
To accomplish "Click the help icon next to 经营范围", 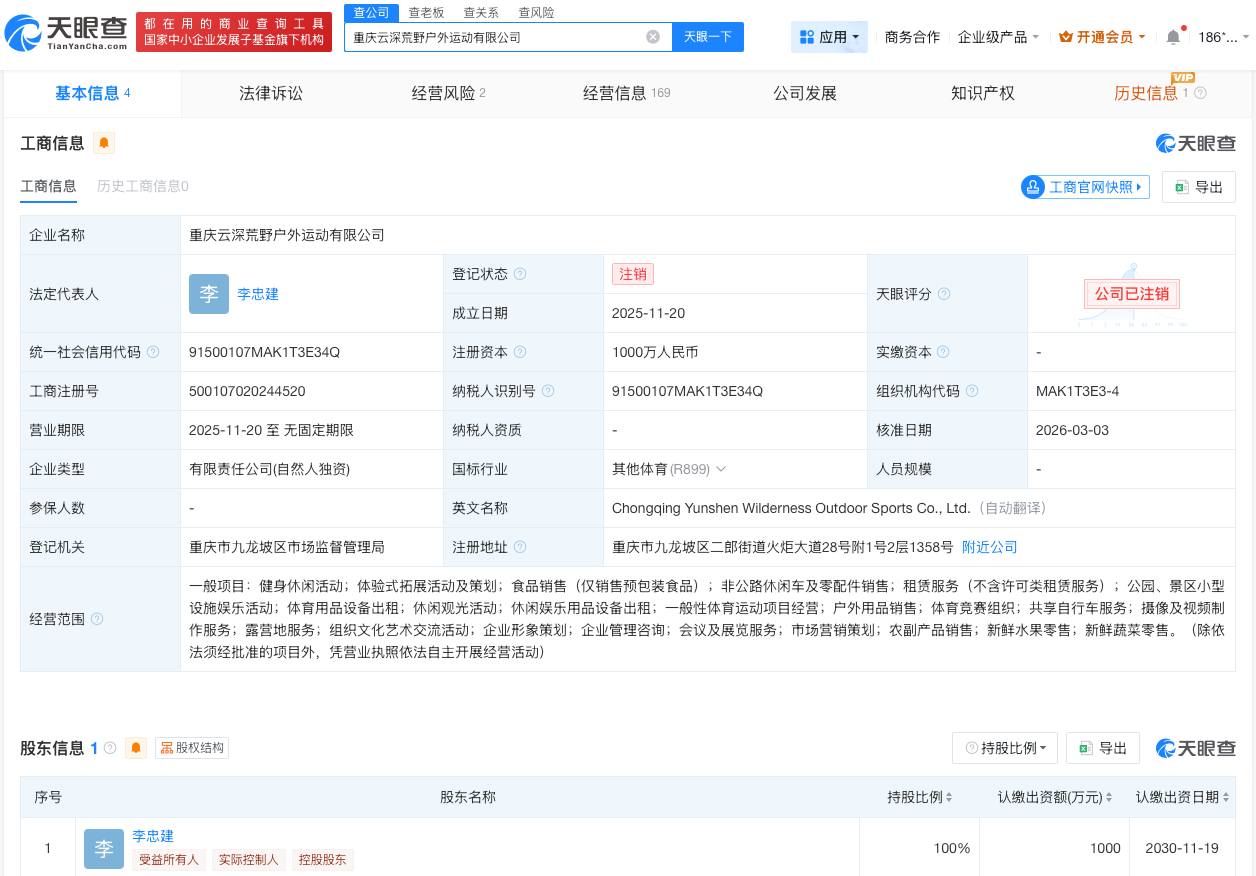I will coord(95,619).
